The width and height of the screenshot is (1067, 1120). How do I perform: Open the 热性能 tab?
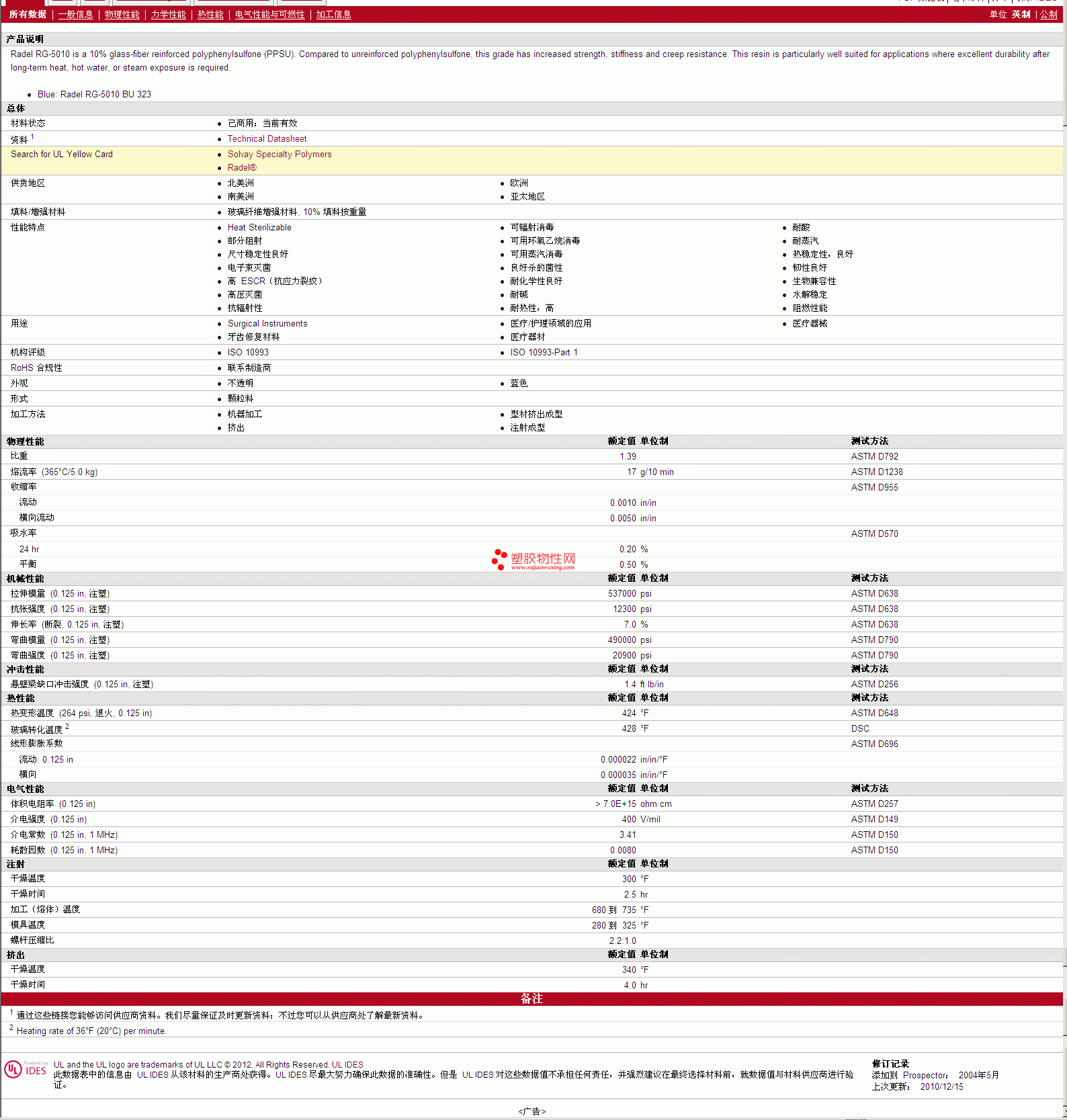(x=210, y=14)
